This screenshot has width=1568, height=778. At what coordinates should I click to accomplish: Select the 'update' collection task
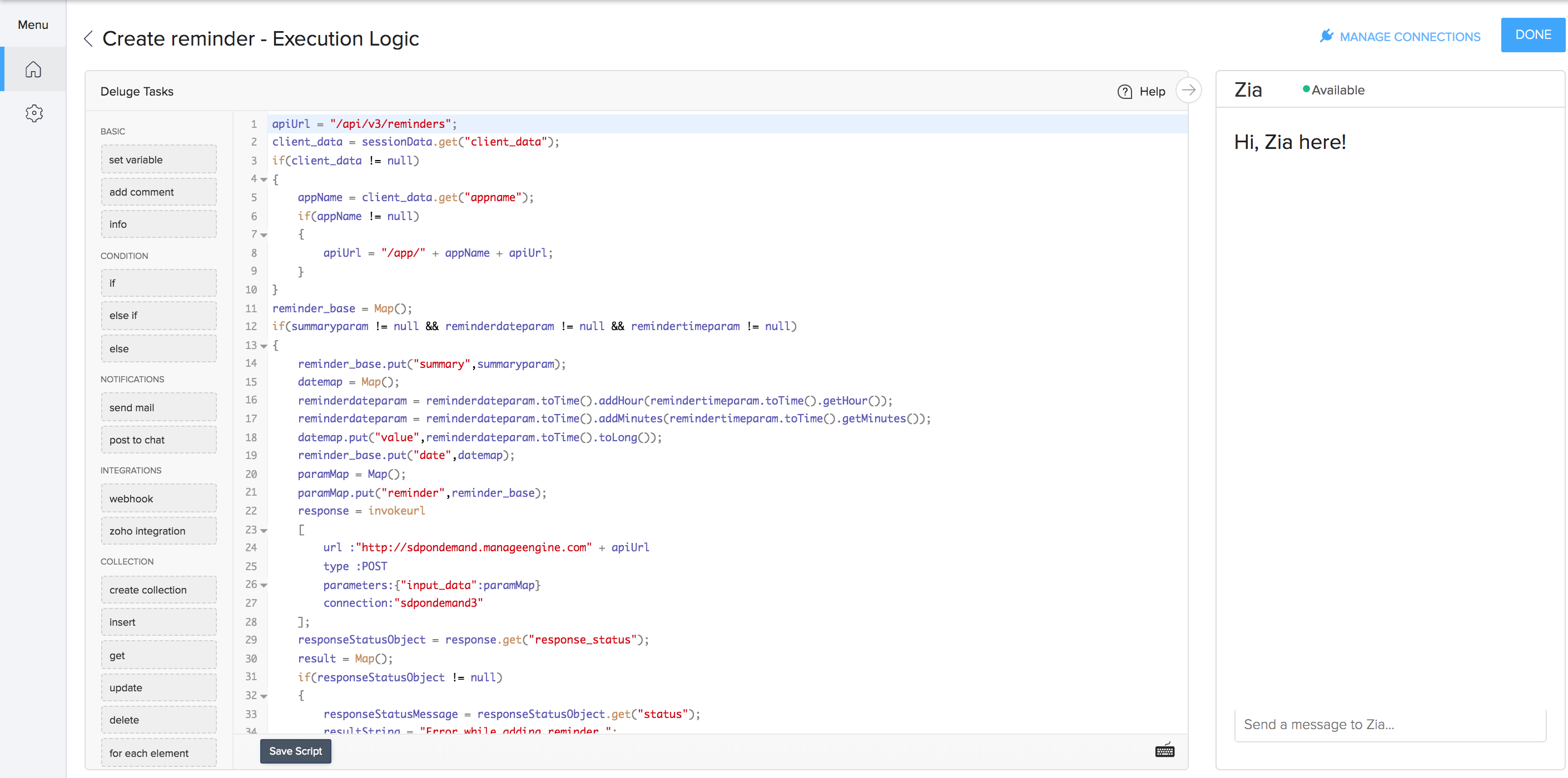[159, 688]
